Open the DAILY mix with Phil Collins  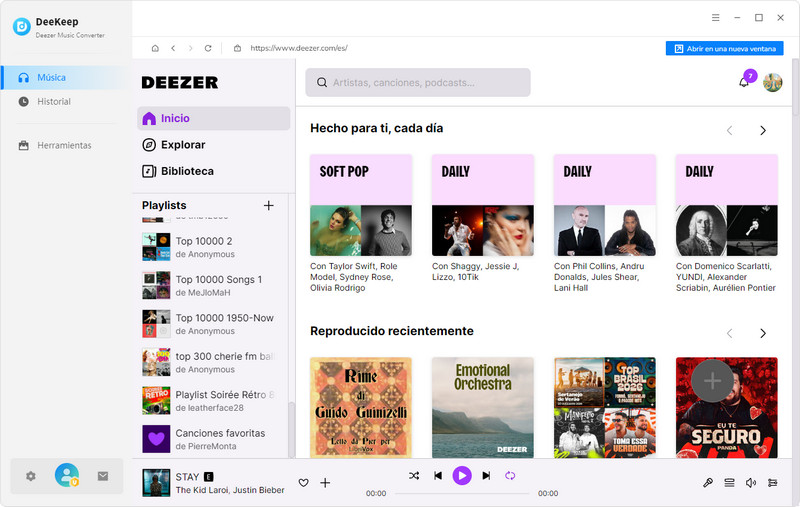605,205
